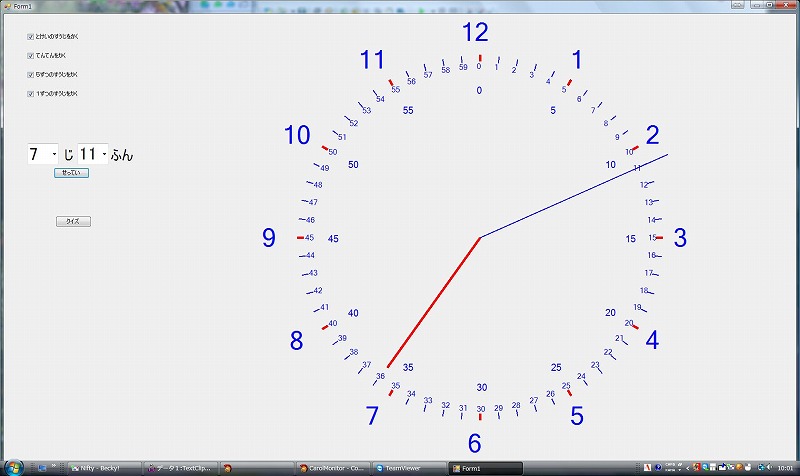Image resolution: width=800 pixels, height=476 pixels.
Task: Switch to Nifty - Becky! taskbar item
Action: point(105,468)
